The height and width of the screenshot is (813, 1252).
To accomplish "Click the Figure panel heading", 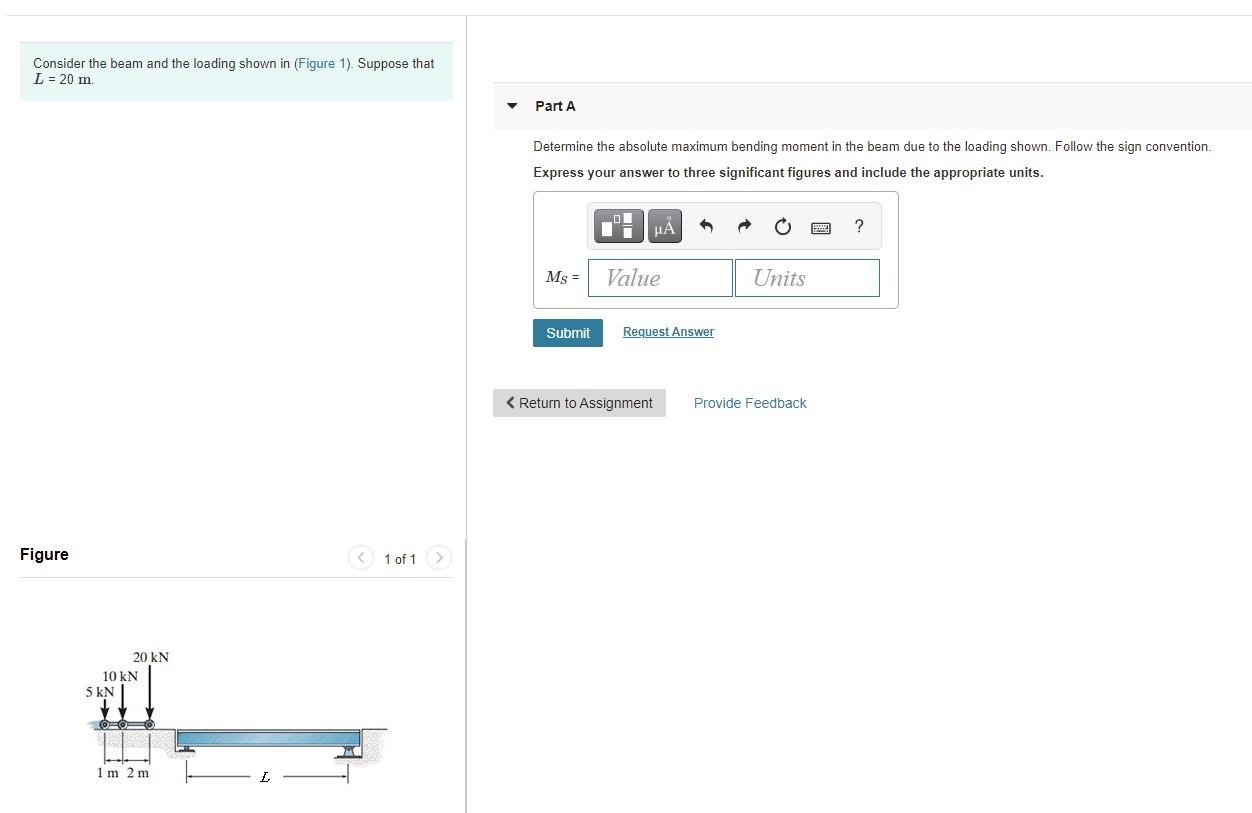I will tap(44, 554).
